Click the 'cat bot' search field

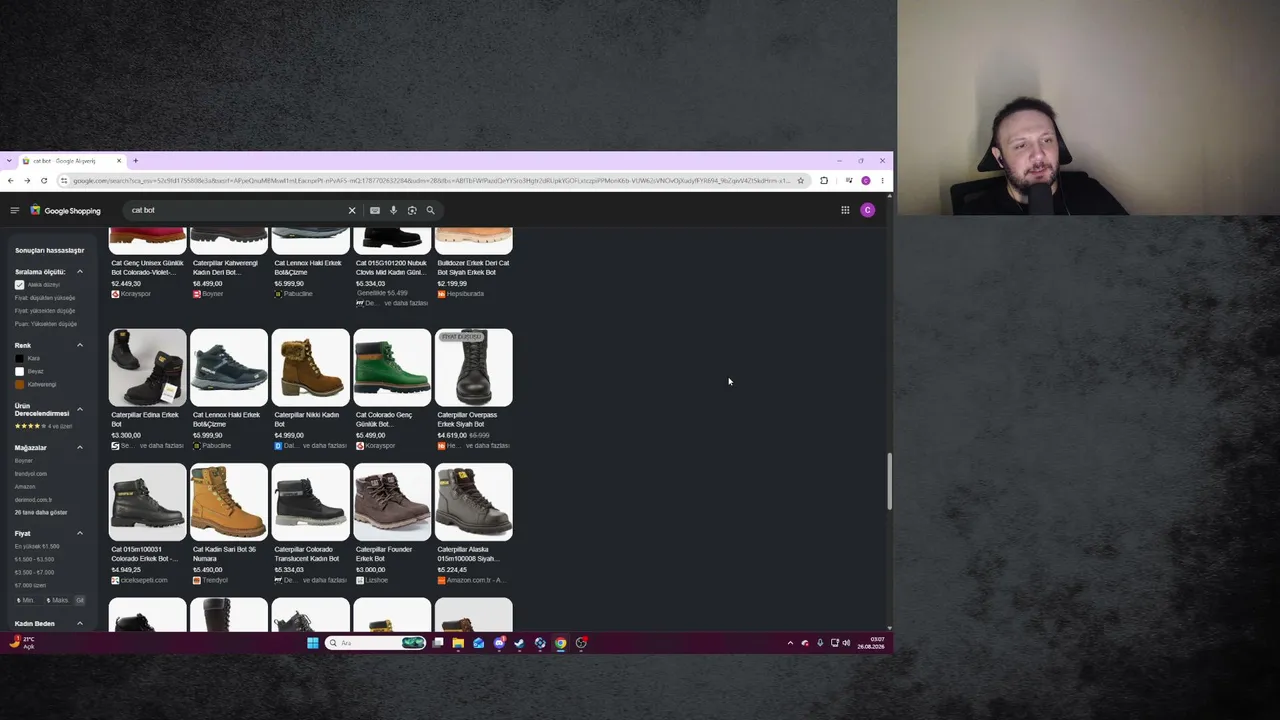pos(236,210)
